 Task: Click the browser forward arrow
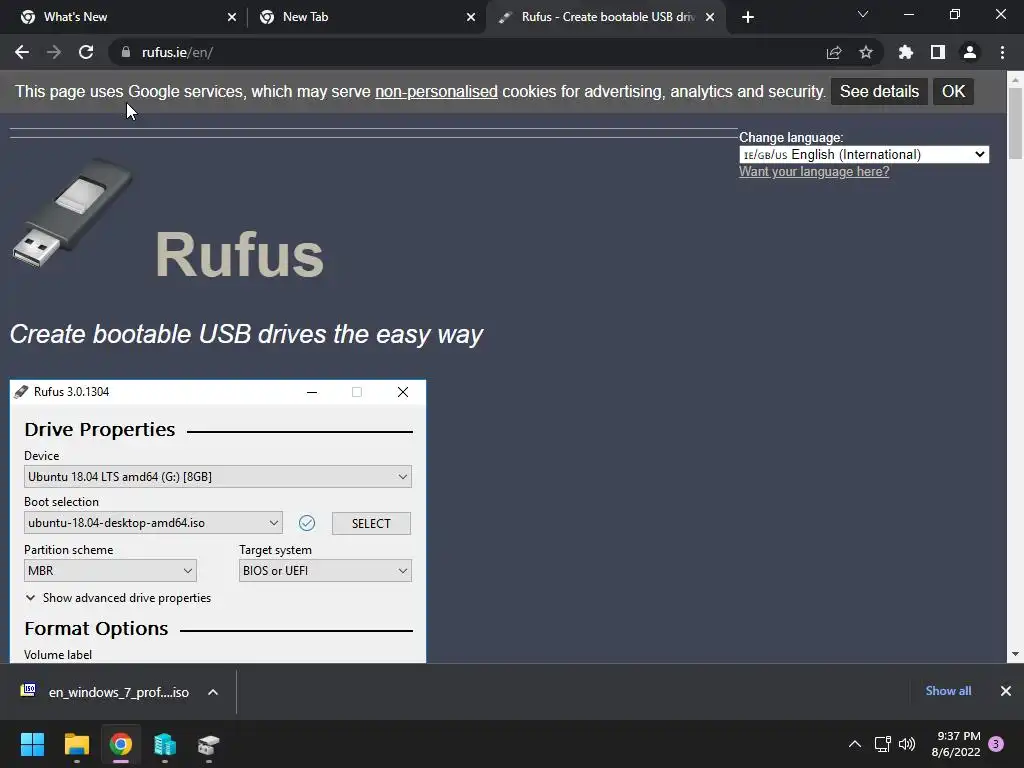pos(54,52)
